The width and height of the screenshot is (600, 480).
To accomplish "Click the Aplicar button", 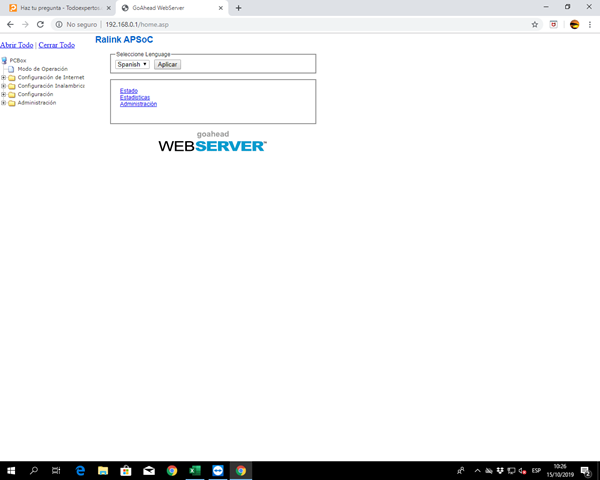I will (x=167, y=64).
